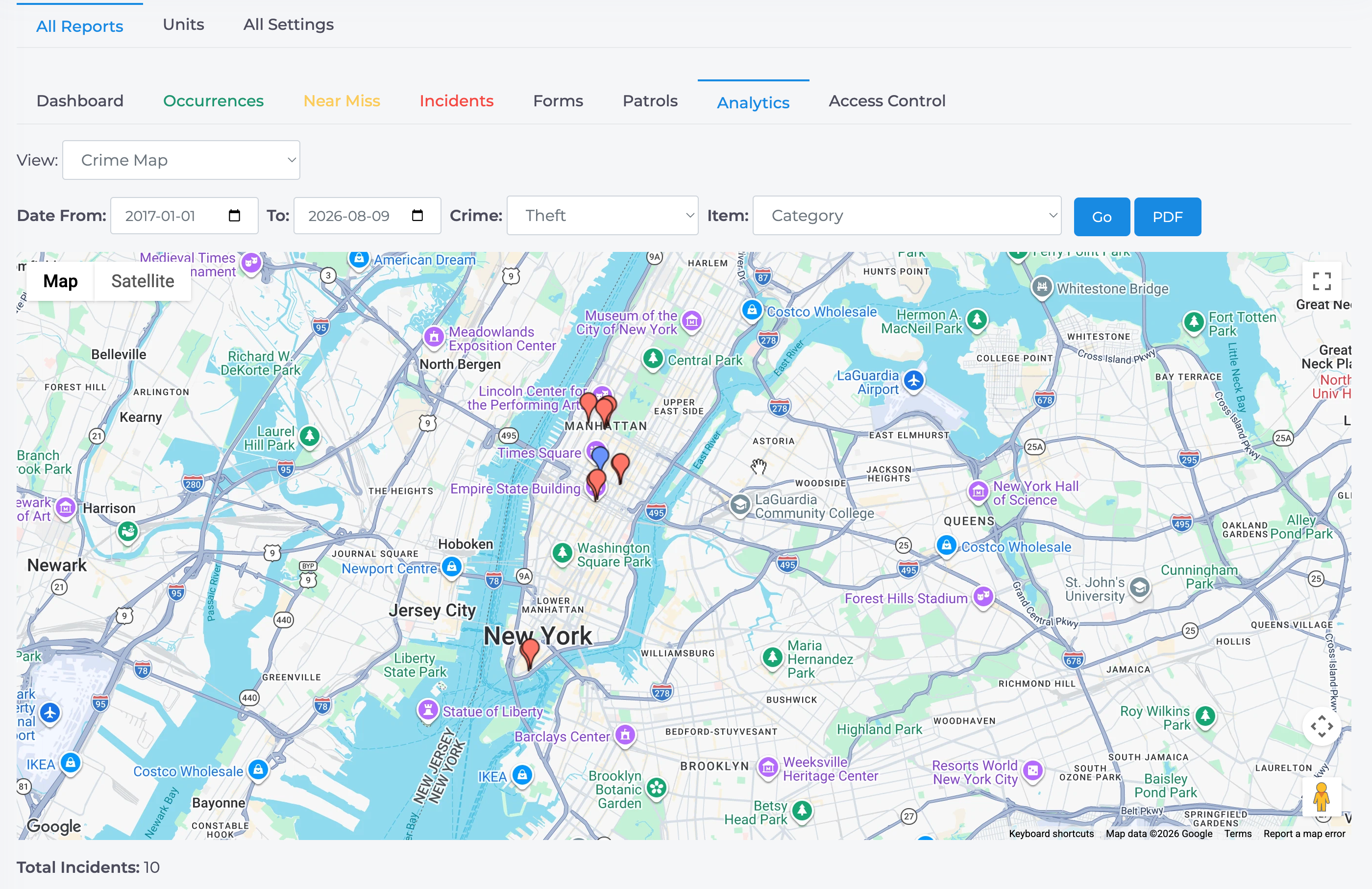This screenshot has height=889, width=1372.
Task: Switch to standard Map view
Action: (x=60, y=281)
